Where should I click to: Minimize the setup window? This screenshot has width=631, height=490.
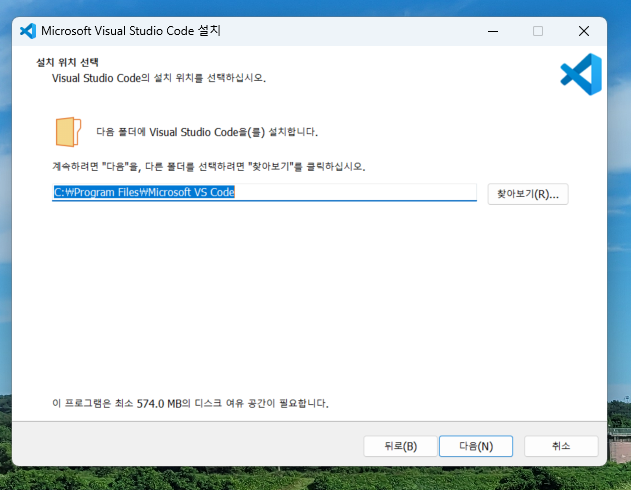point(493,31)
